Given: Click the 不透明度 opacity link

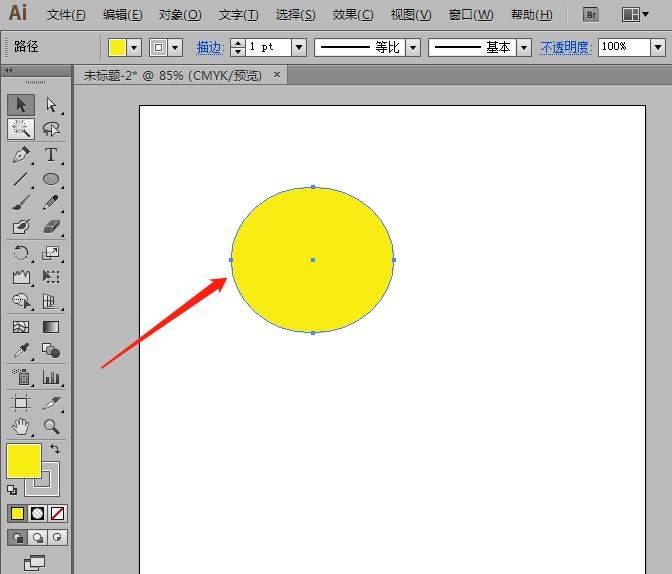Looking at the screenshot, I should click(x=566, y=47).
